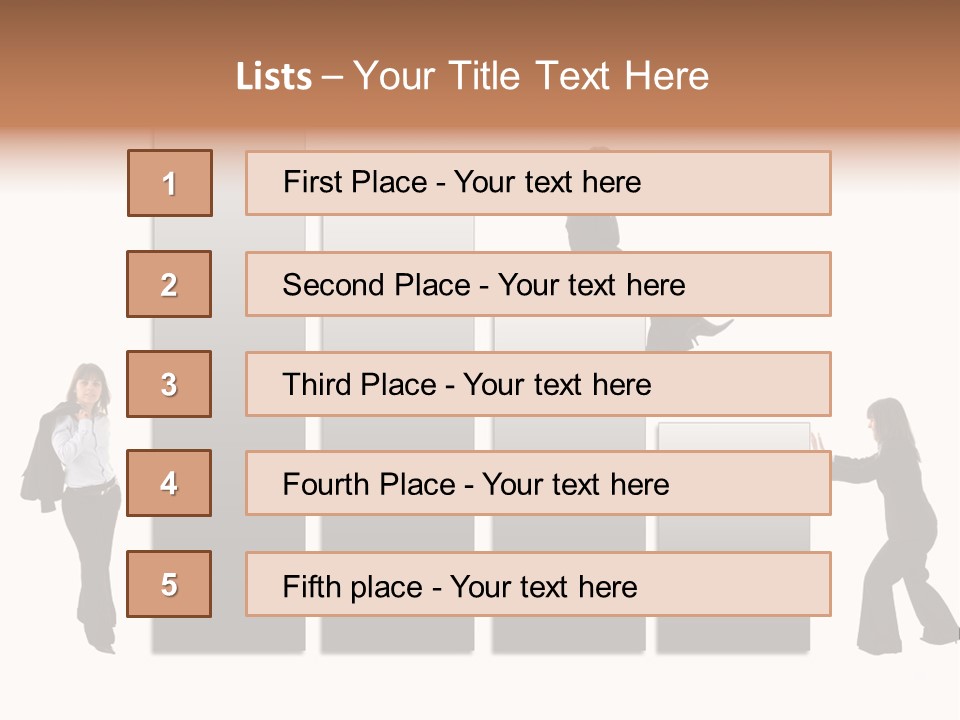Select the number 4 box
Viewport: 960px width, 720px height.
169,483
